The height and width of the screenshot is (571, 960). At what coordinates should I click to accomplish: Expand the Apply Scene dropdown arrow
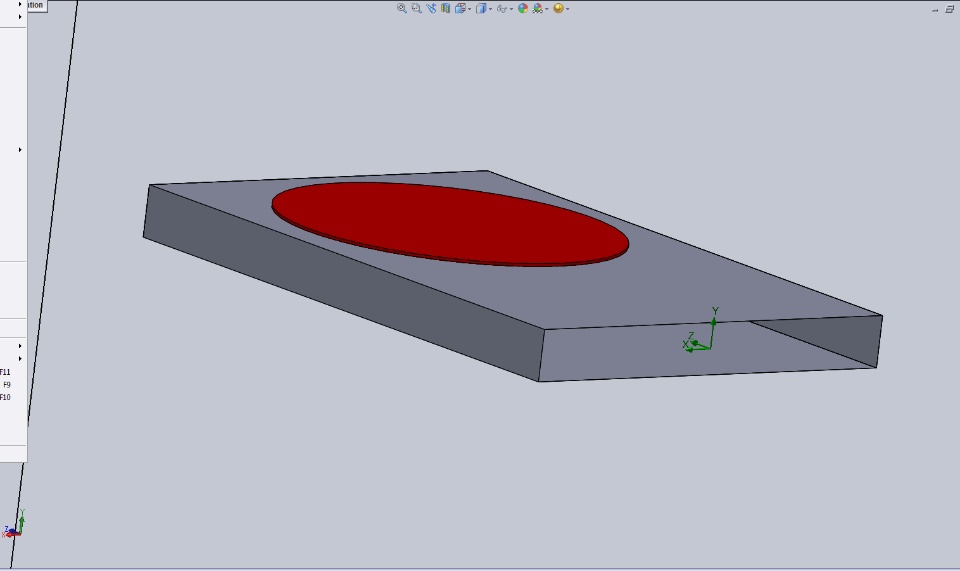(x=547, y=9)
